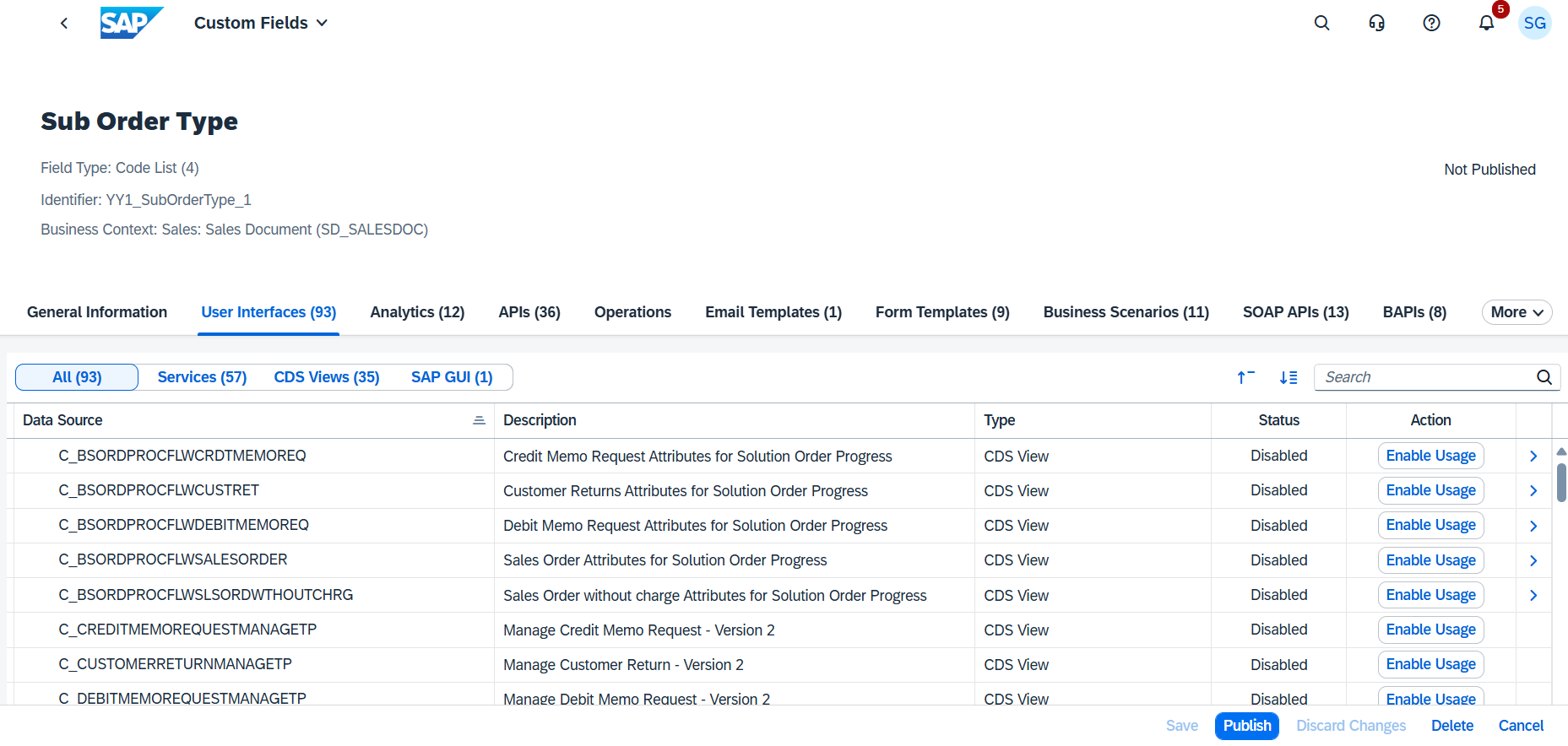The height and width of the screenshot is (746, 1568).
Task: Switch to the Business Scenarios (11) tab
Action: (1126, 312)
